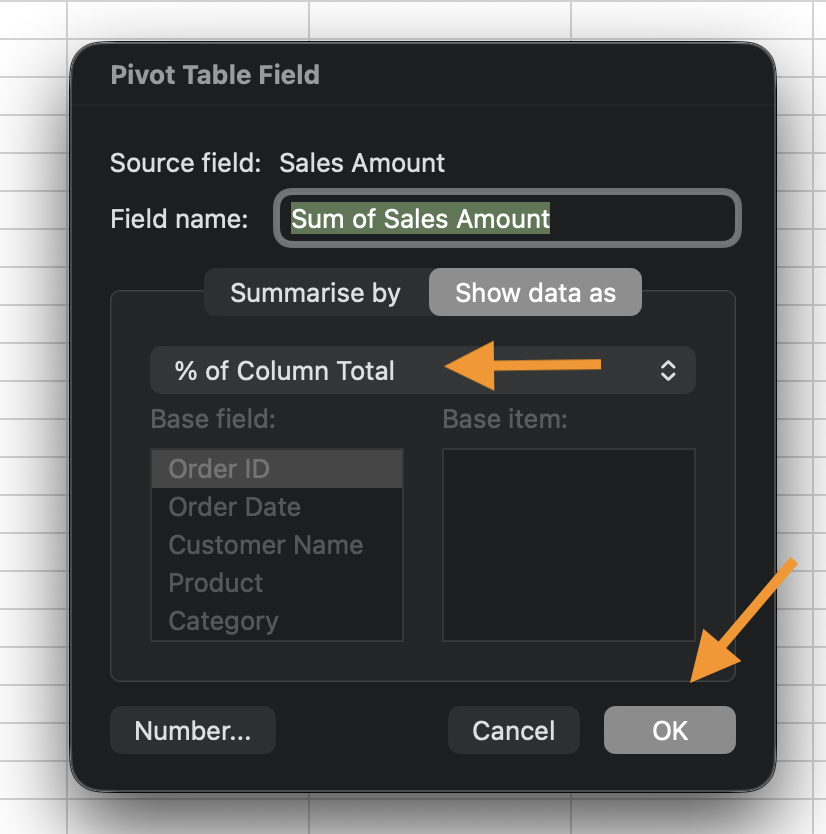Click the Base field: label
Screen dimensions: 826x834
pos(212,419)
